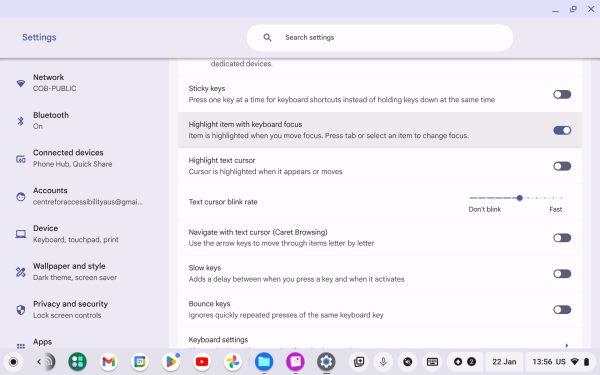Screen dimensions: 600x375
Task: Click the 'Text cursor blink rate' label
Action: coord(223,202)
